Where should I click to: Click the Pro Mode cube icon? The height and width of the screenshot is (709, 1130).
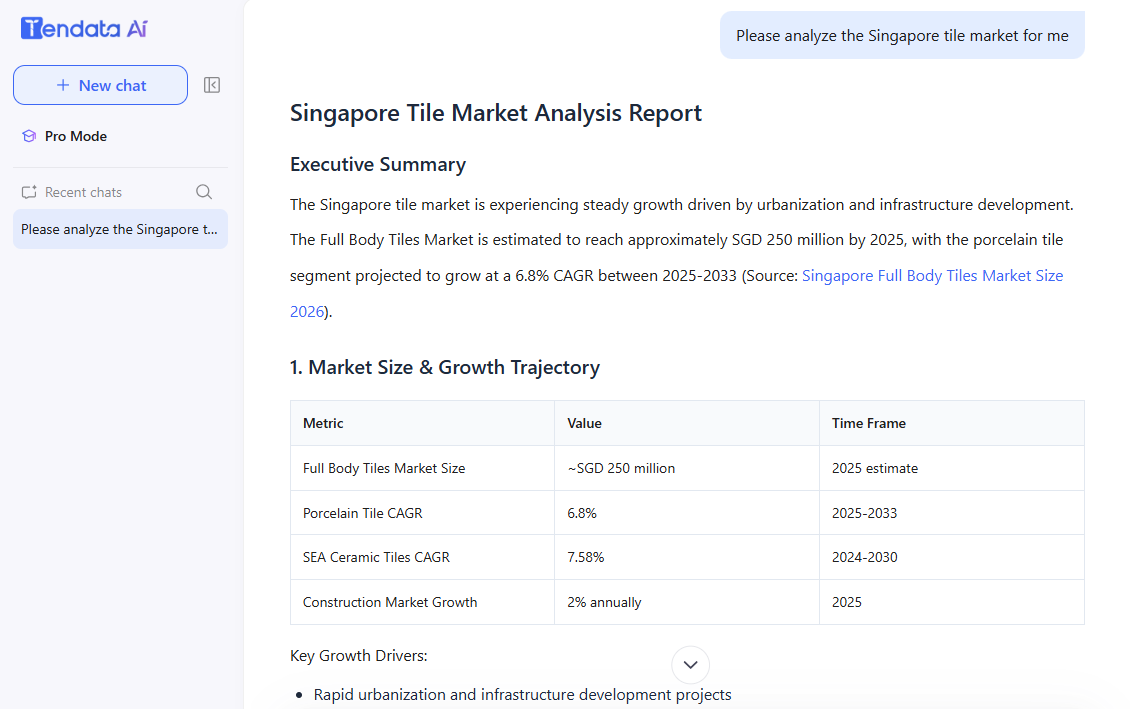click(x=29, y=136)
